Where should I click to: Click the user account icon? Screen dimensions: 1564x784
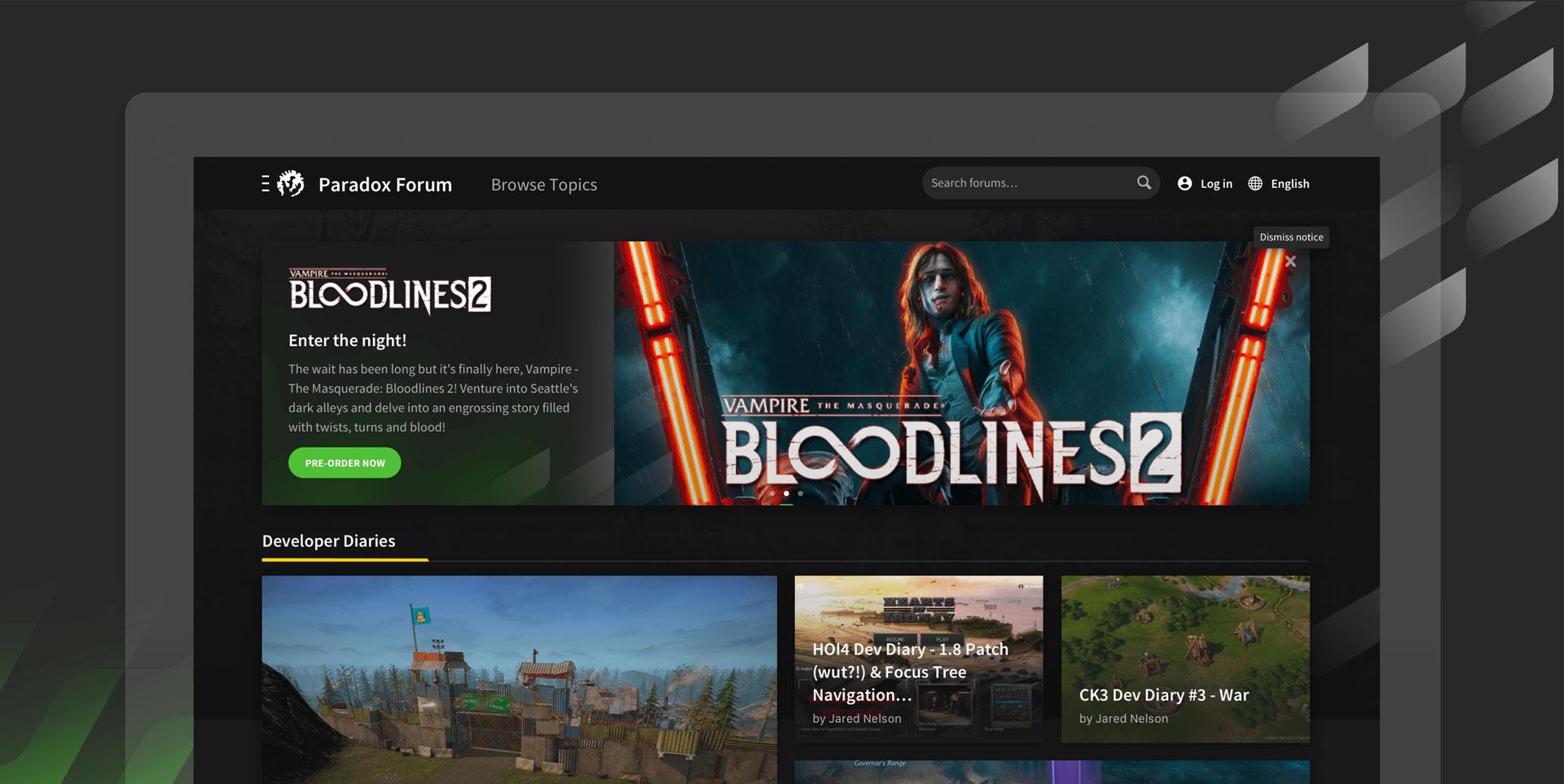[x=1184, y=184]
